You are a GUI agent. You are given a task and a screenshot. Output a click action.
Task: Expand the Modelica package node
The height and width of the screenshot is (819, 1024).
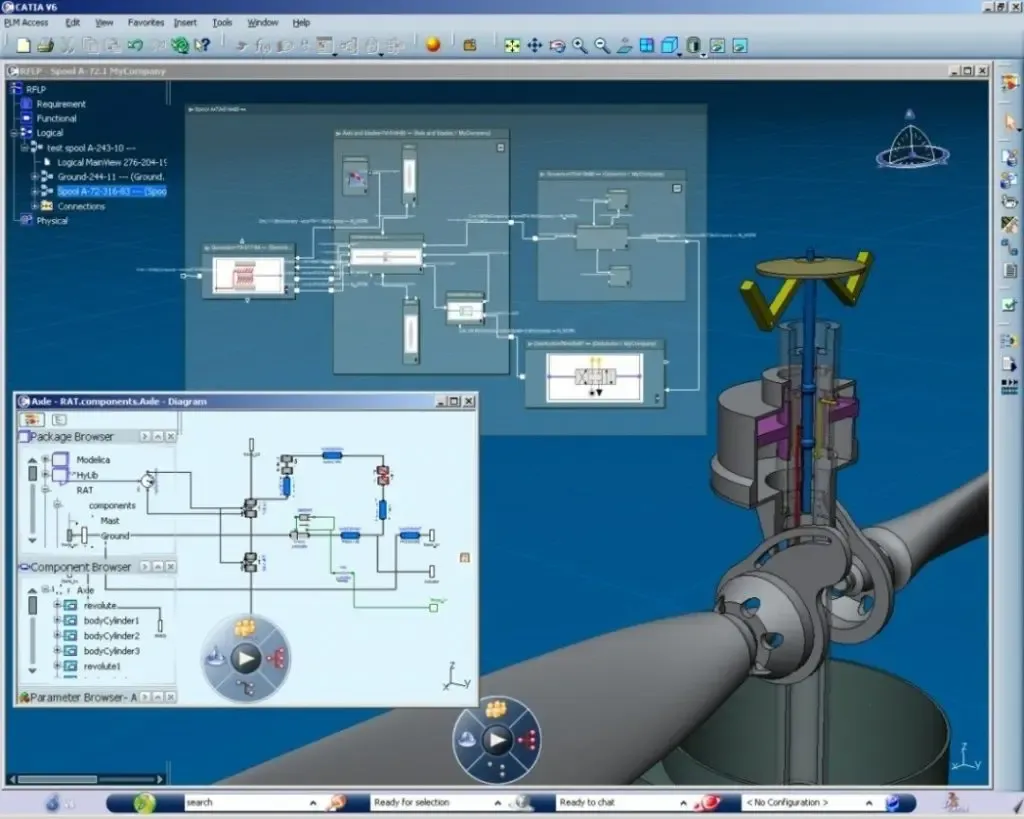click(x=45, y=460)
